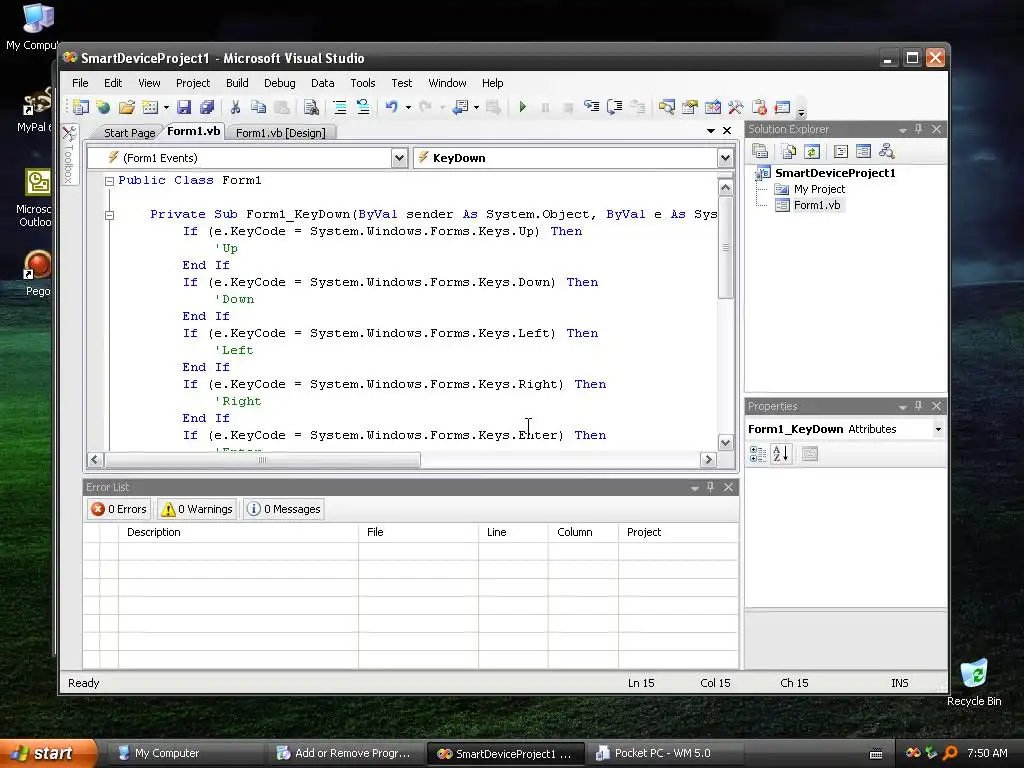Click the code editor horizontal scrollbar thumb
Viewport: 1024px width, 768px height.
point(262,460)
